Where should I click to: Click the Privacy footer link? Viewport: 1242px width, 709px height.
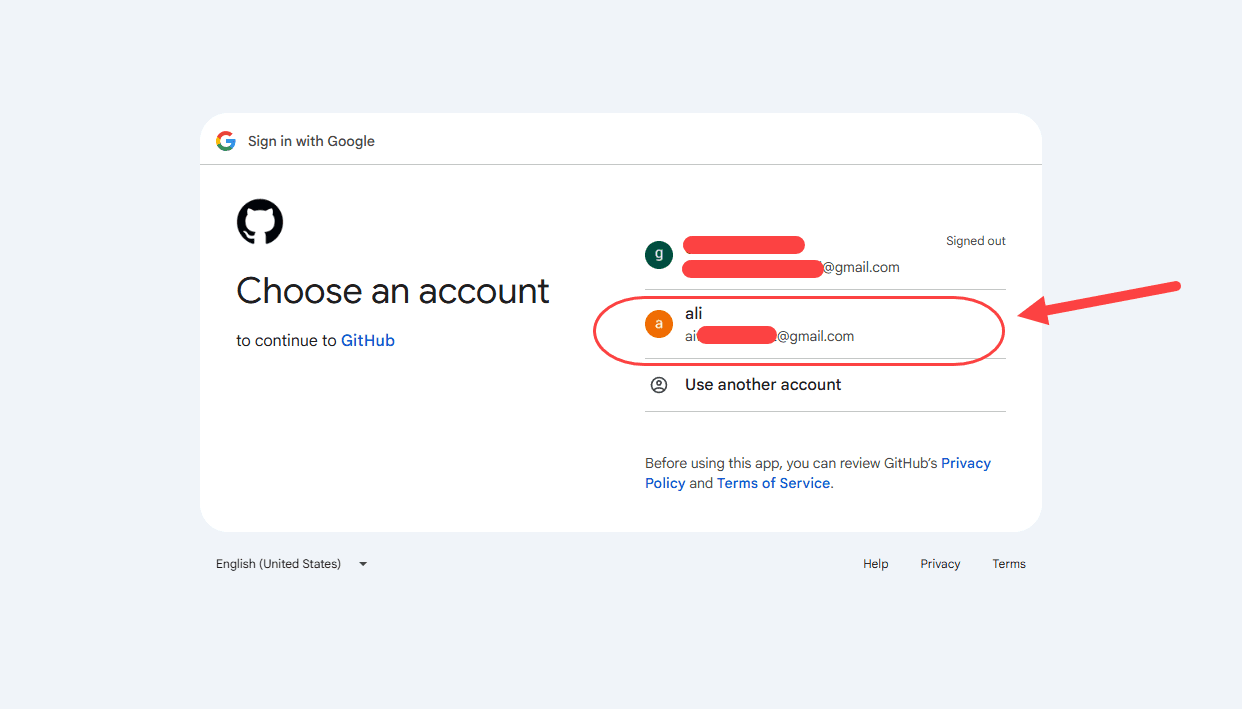940,564
